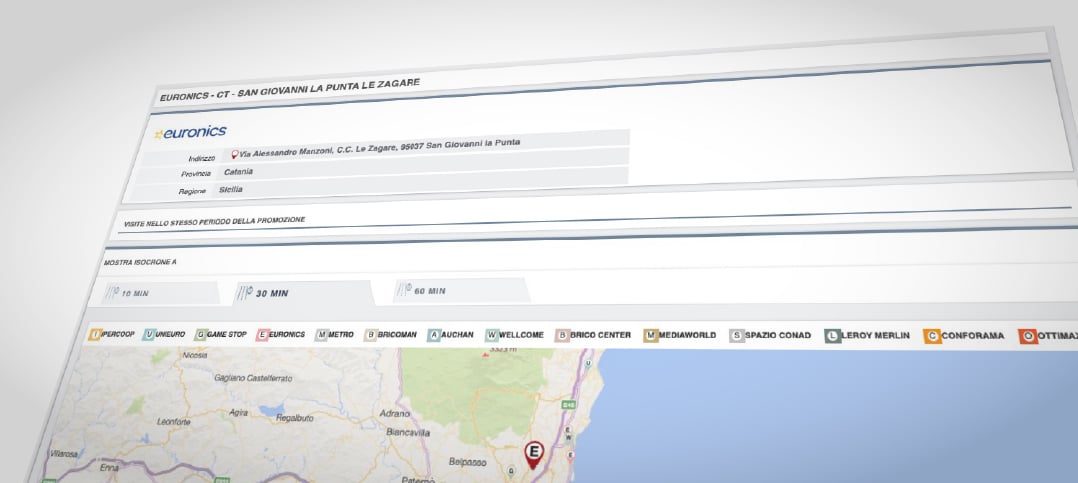Click Agira on the map
Screen dimensions: 1078x483
pos(239,412)
